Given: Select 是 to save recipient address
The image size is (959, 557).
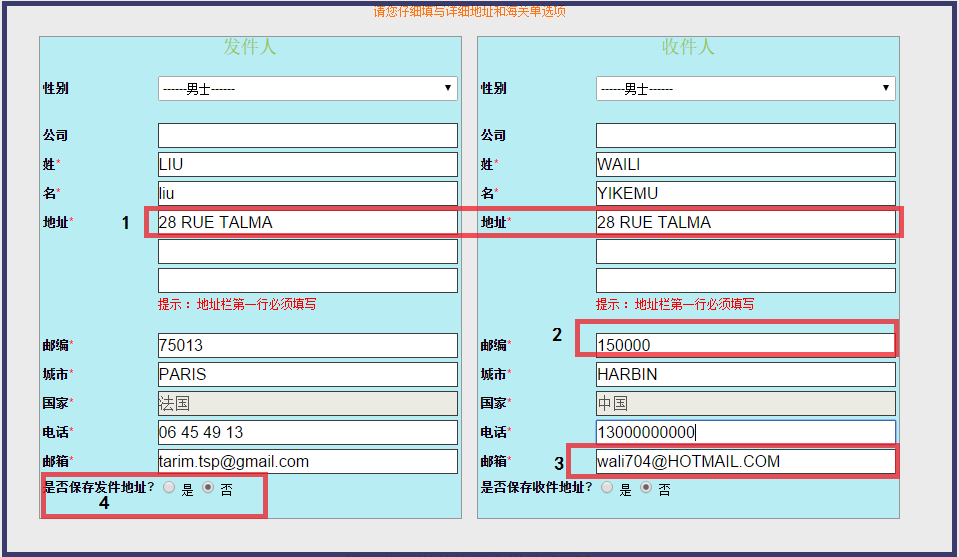Looking at the screenshot, I should coord(607,488).
